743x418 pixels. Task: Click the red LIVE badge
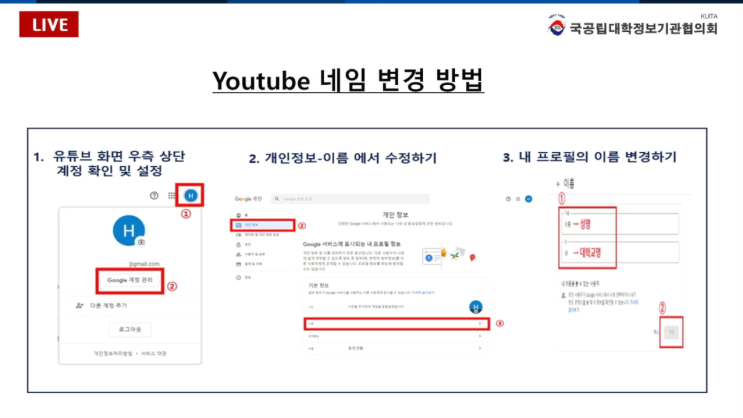click(49, 24)
